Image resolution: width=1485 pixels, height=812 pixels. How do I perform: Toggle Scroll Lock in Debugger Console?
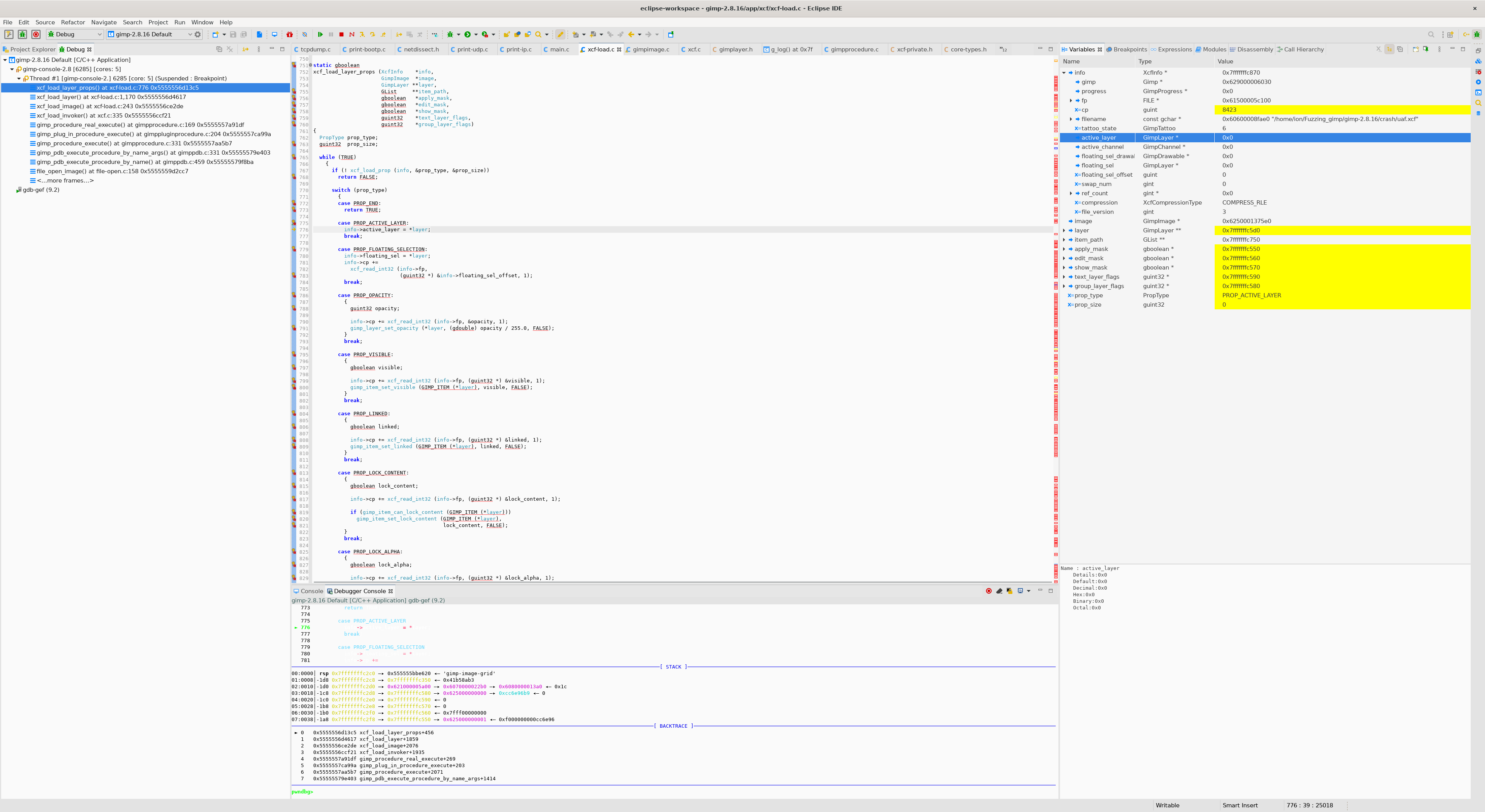click(x=1009, y=591)
